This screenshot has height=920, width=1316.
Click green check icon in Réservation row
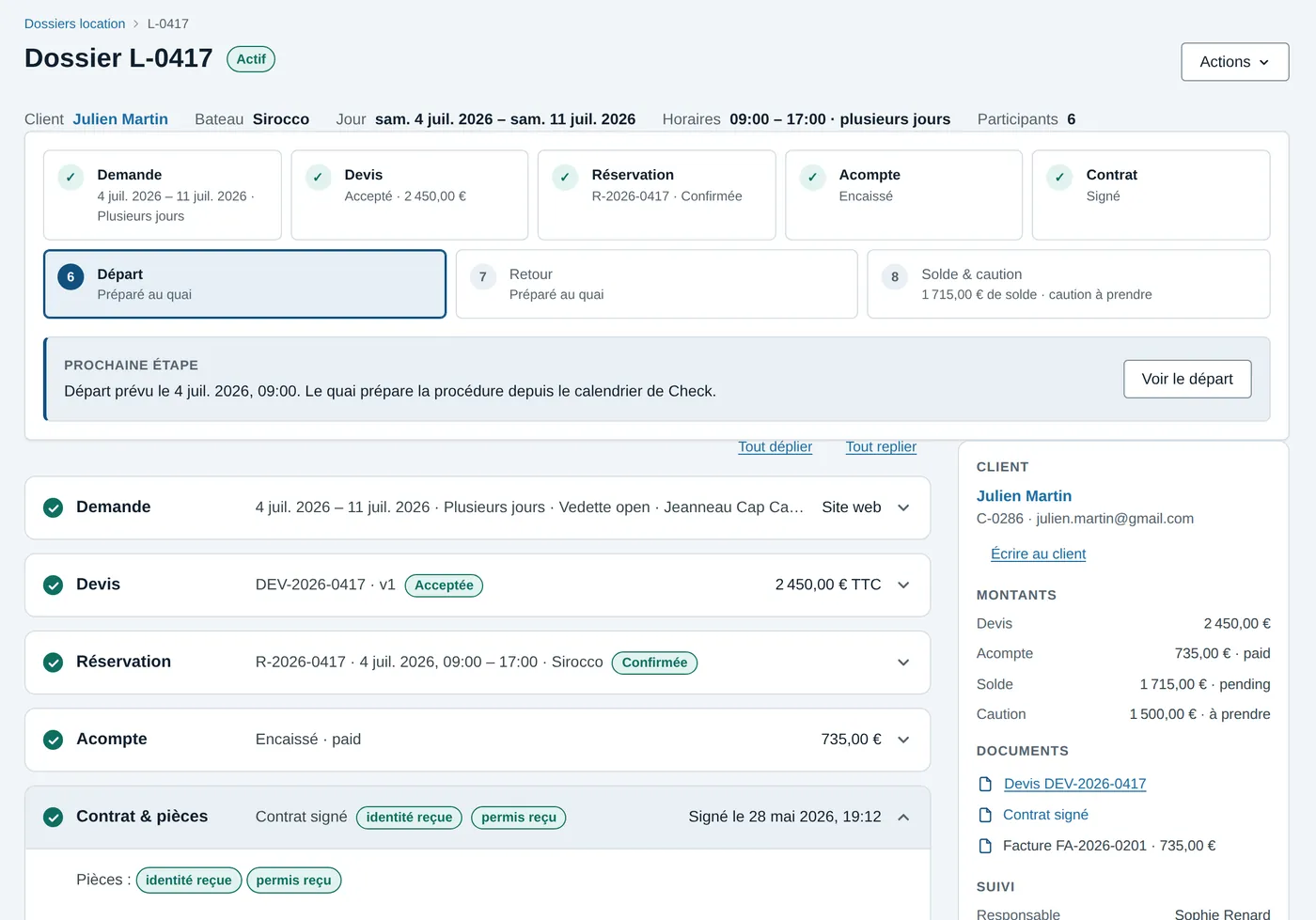[54, 663]
